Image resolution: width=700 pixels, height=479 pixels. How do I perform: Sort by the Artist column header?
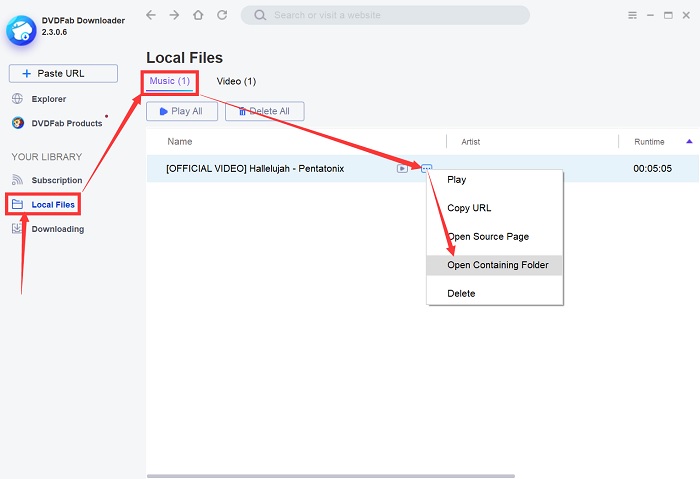tap(471, 142)
